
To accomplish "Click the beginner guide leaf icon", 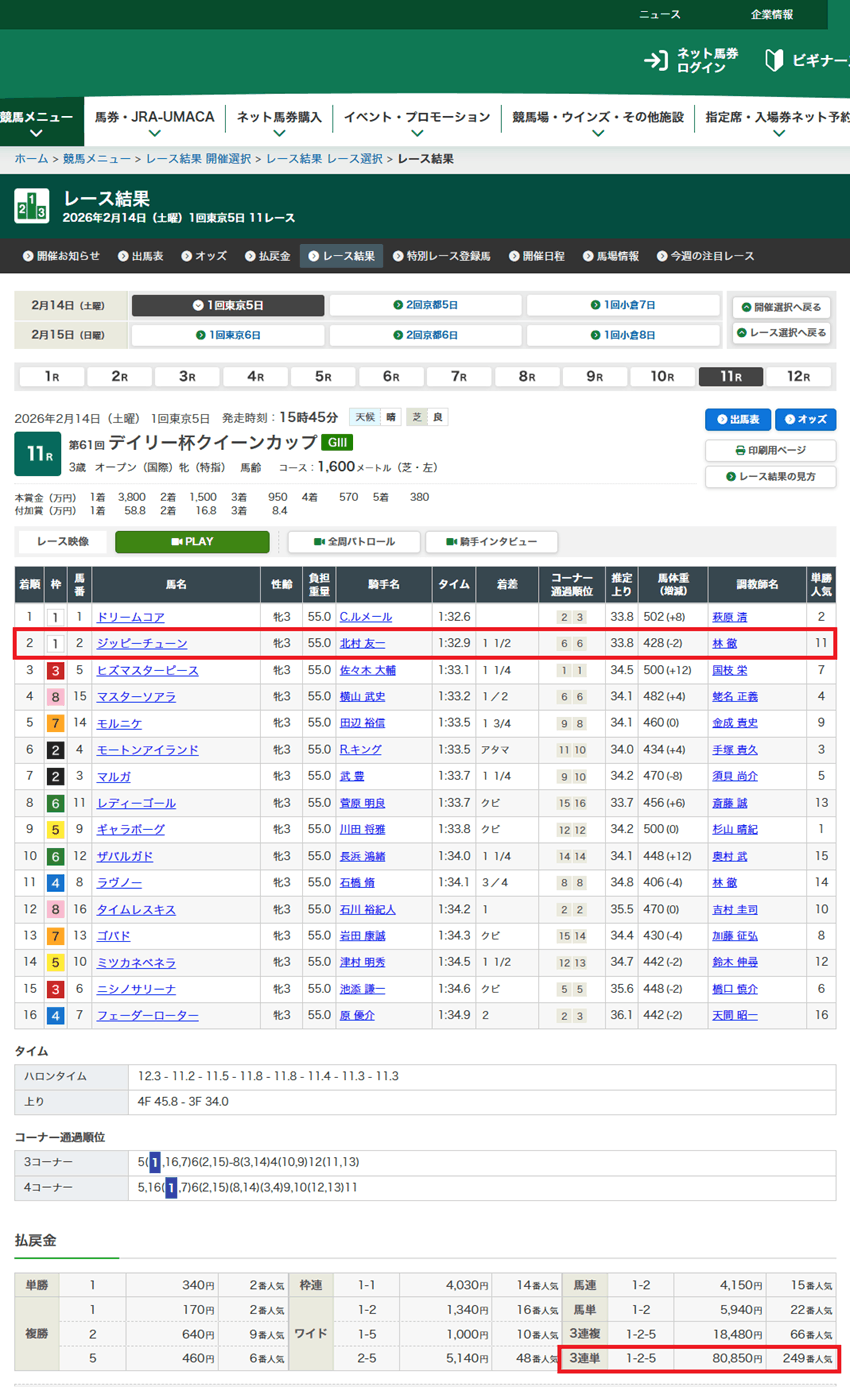I will [773, 61].
